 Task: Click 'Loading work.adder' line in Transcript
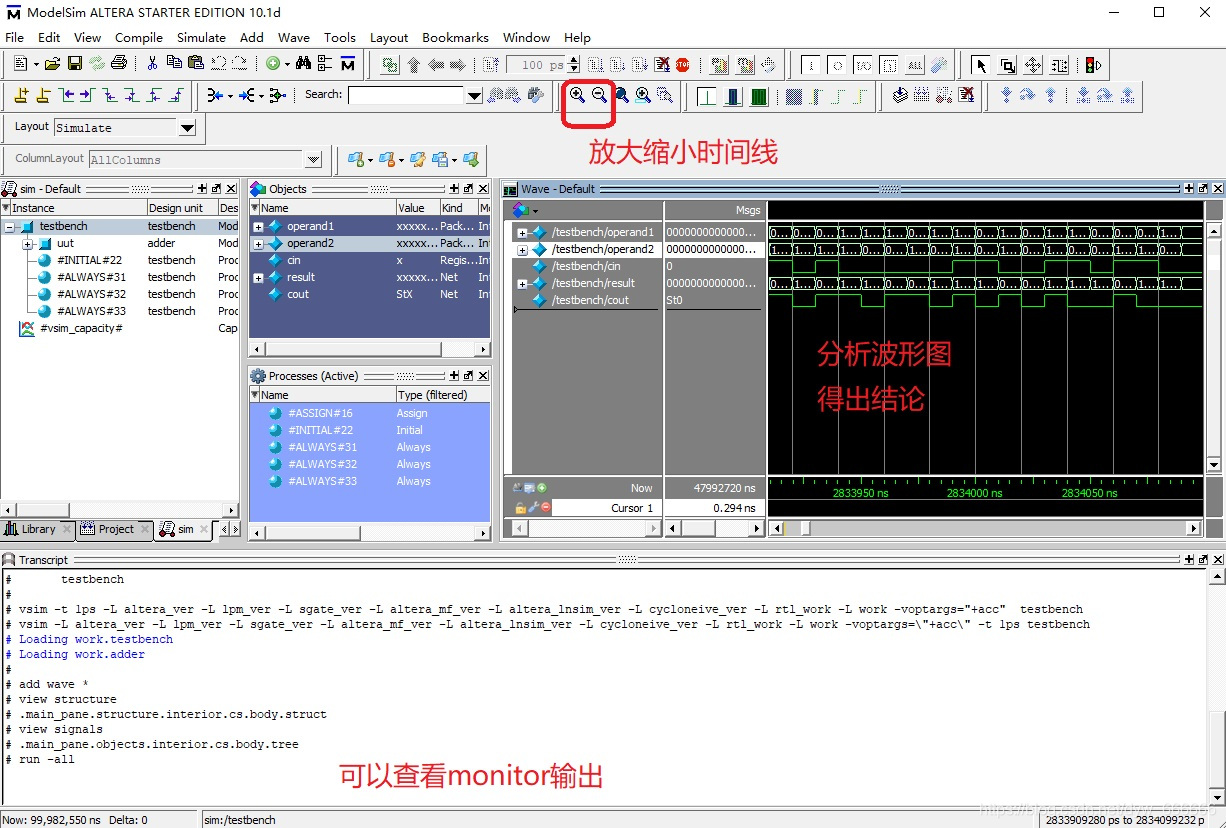81,655
